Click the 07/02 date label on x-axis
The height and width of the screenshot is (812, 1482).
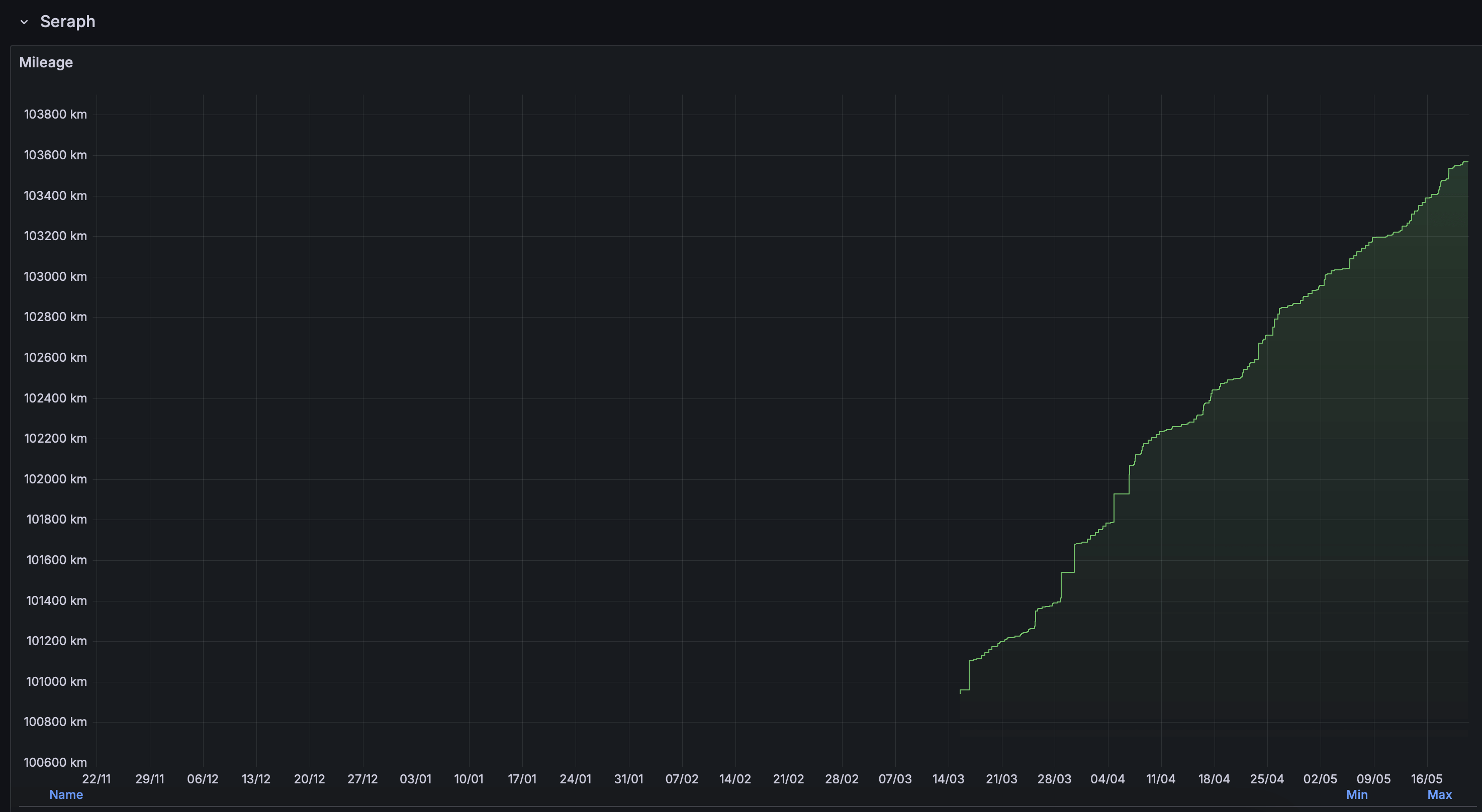point(682,779)
